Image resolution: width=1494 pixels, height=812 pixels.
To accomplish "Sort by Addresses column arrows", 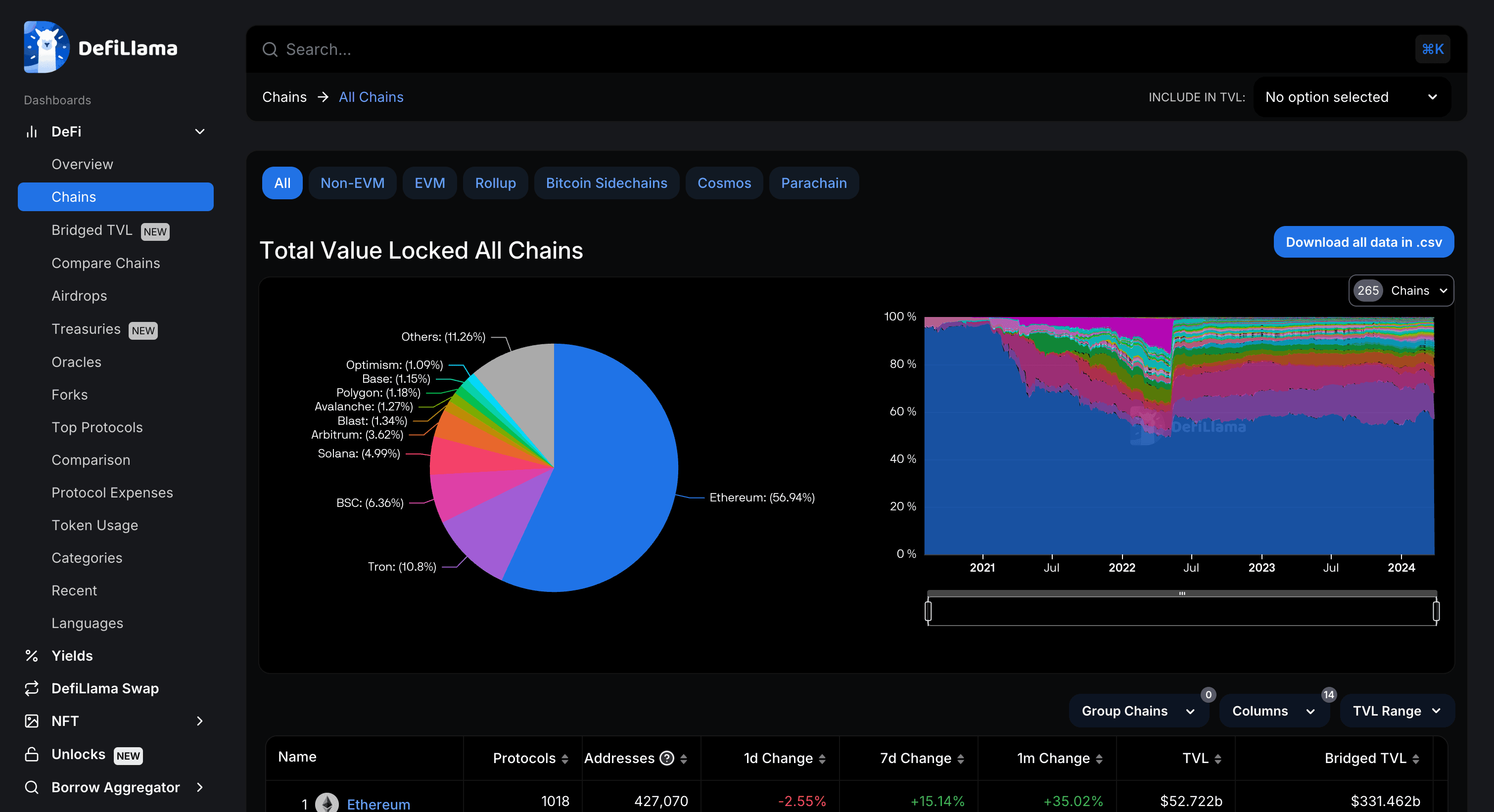I will (x=684, y=759).
